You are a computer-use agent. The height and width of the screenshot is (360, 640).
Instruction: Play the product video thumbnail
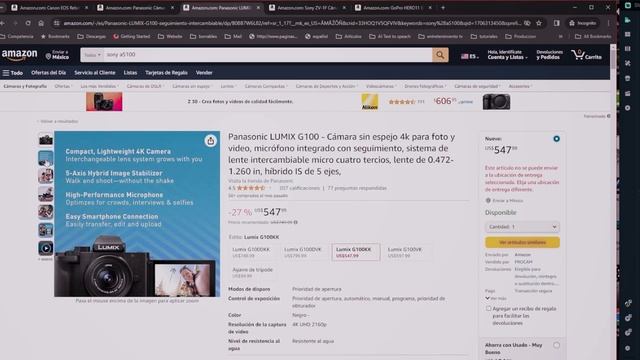tap(46, 248)
